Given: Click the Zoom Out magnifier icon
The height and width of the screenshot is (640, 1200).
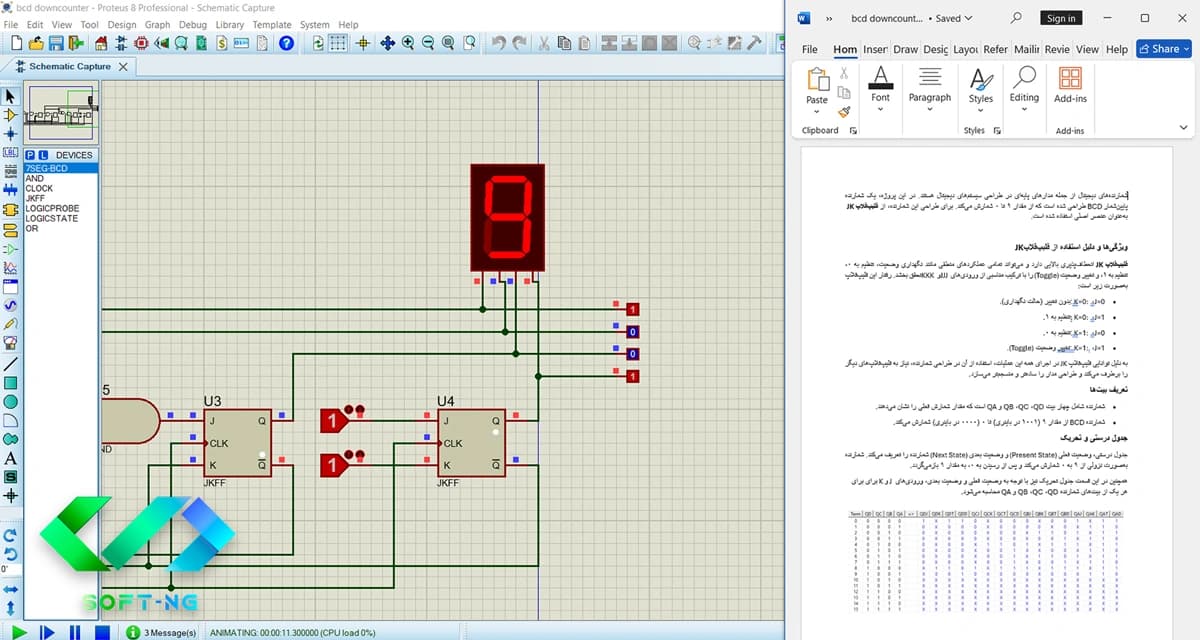Looking at the screenshot, I should (428, 43).
